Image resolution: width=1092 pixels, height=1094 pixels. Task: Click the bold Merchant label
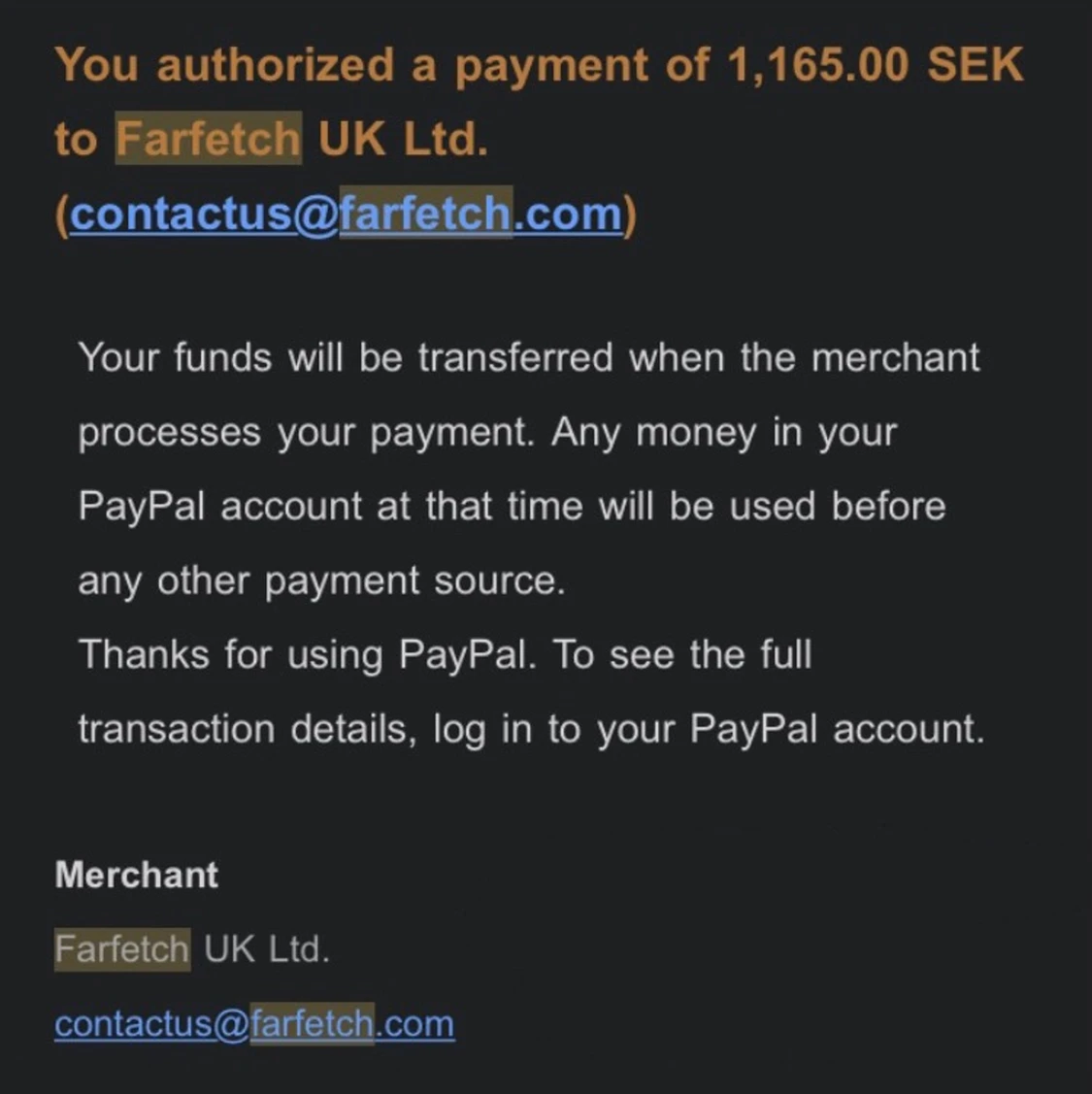137,875
